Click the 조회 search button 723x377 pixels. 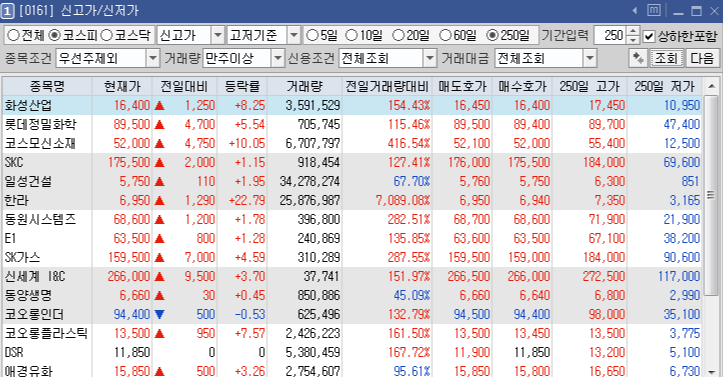point(666,58)
